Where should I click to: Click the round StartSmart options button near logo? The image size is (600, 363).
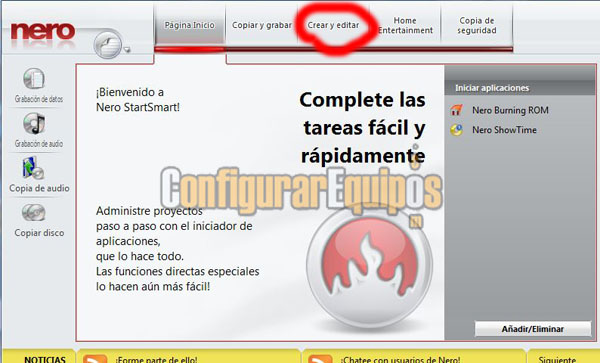point(108,44)
